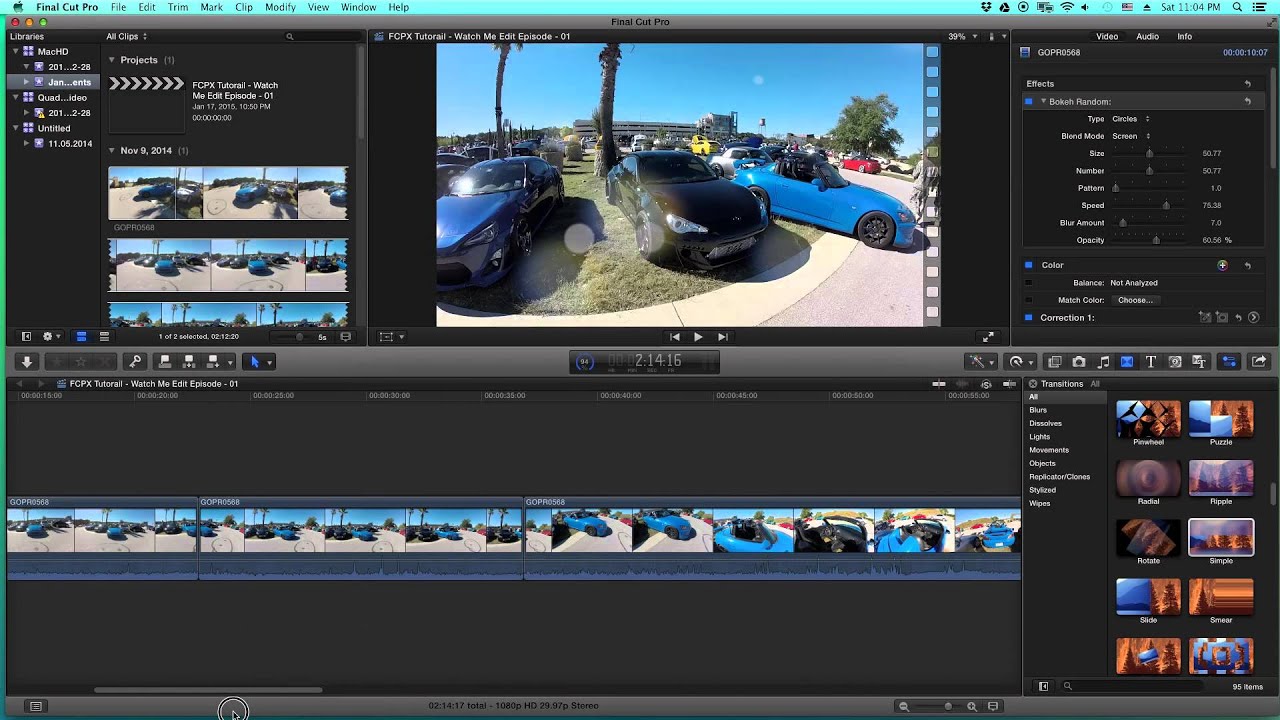This screenshot has height=720, width=1280.
Task: Toggle the Transitions browser icon
Action: 1127,362
